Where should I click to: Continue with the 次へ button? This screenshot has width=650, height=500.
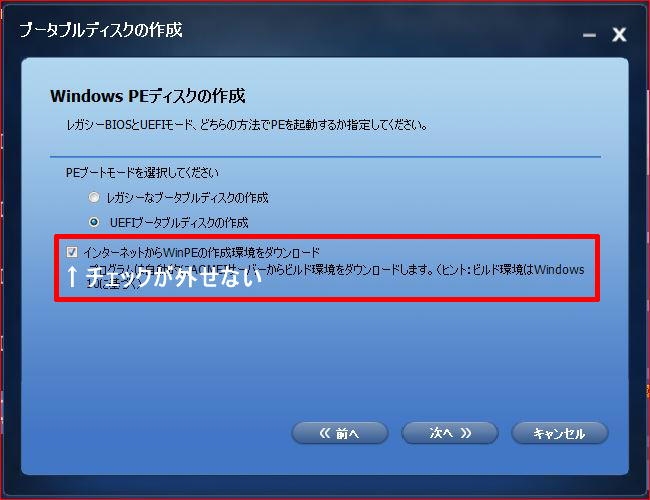[450, 433]
